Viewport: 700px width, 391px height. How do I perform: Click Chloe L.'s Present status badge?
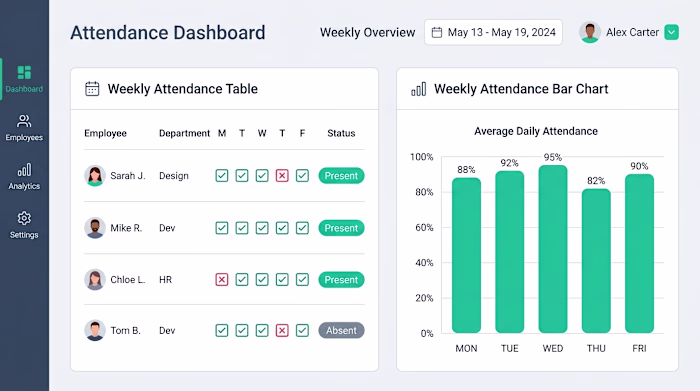[342, 280]
